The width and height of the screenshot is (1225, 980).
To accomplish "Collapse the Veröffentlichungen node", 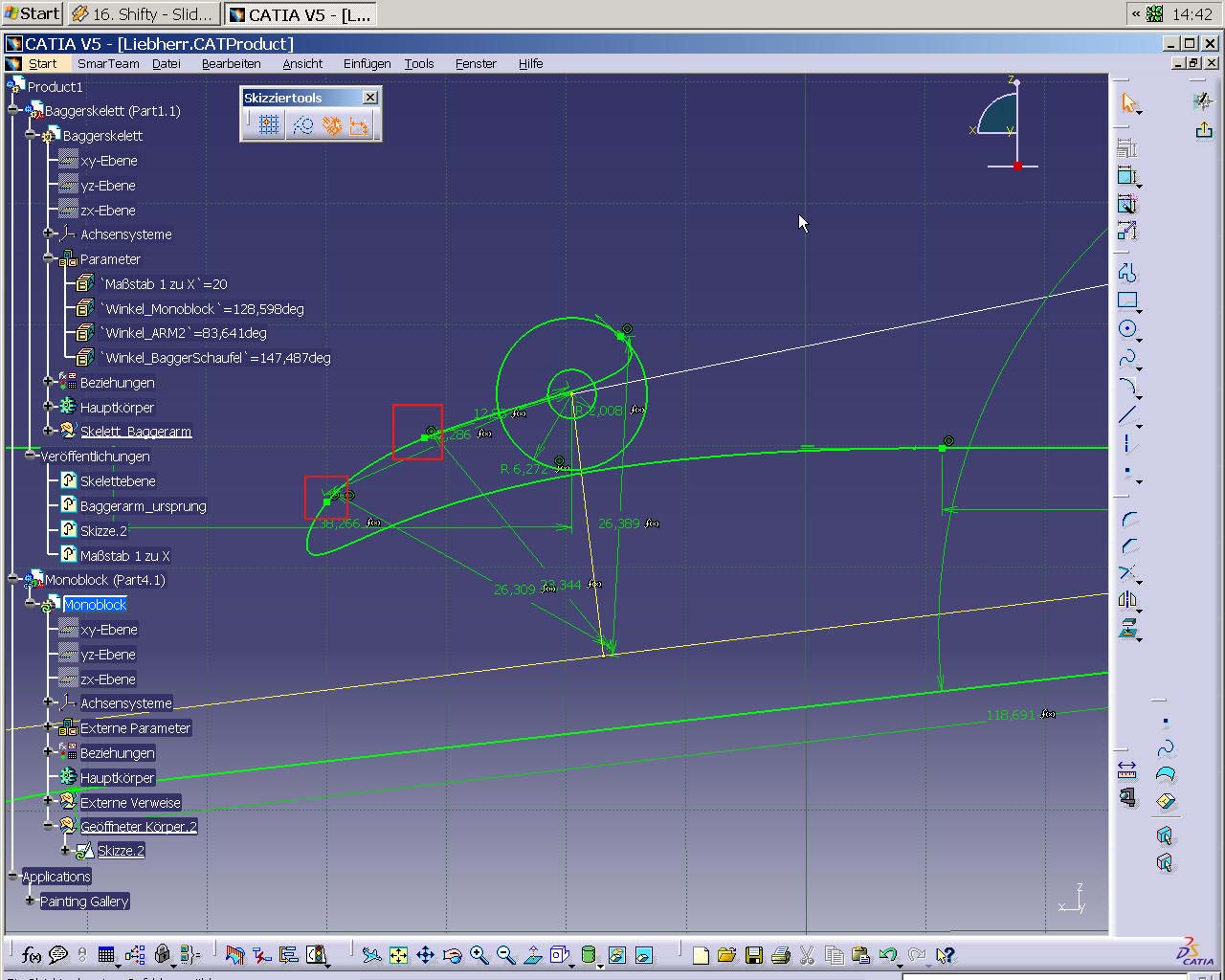I will point(31,456).
